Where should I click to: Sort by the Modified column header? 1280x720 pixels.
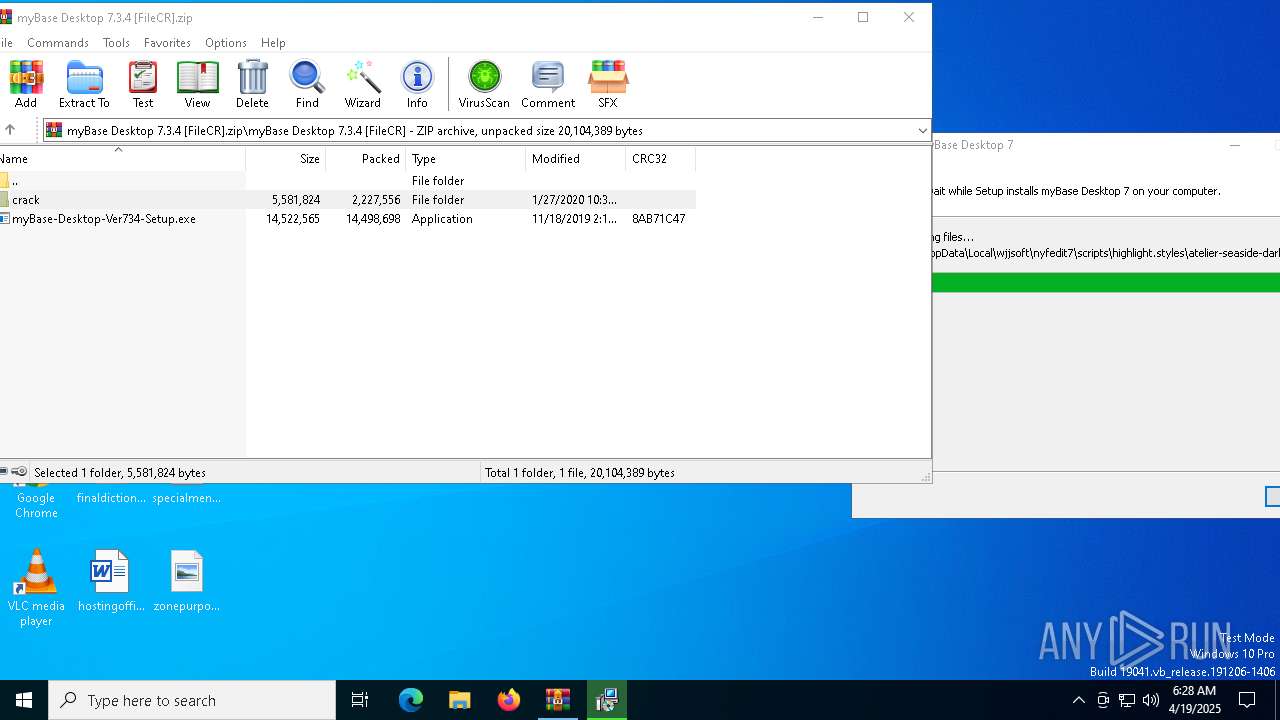[x=576, y=159]
